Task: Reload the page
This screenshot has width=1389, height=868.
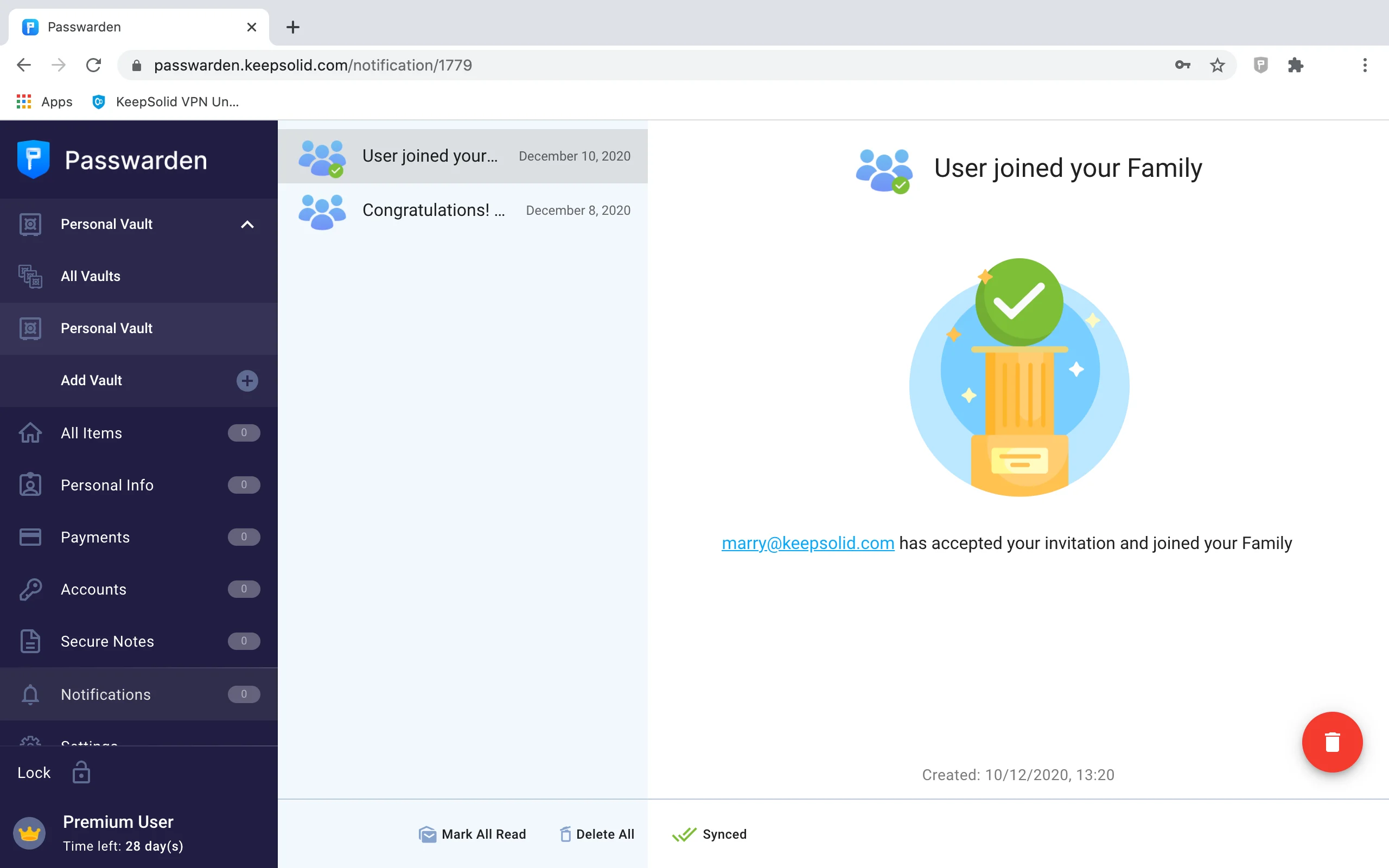Action: [93, 65]
